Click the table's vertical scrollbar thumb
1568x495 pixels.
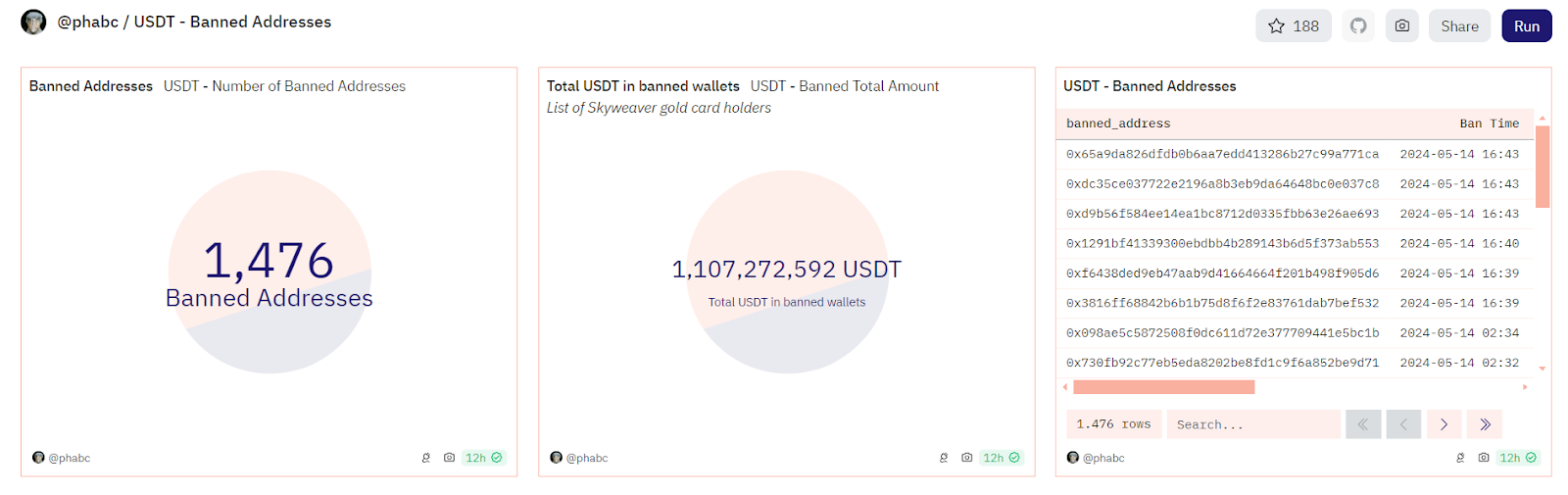tap(1542, 167)
